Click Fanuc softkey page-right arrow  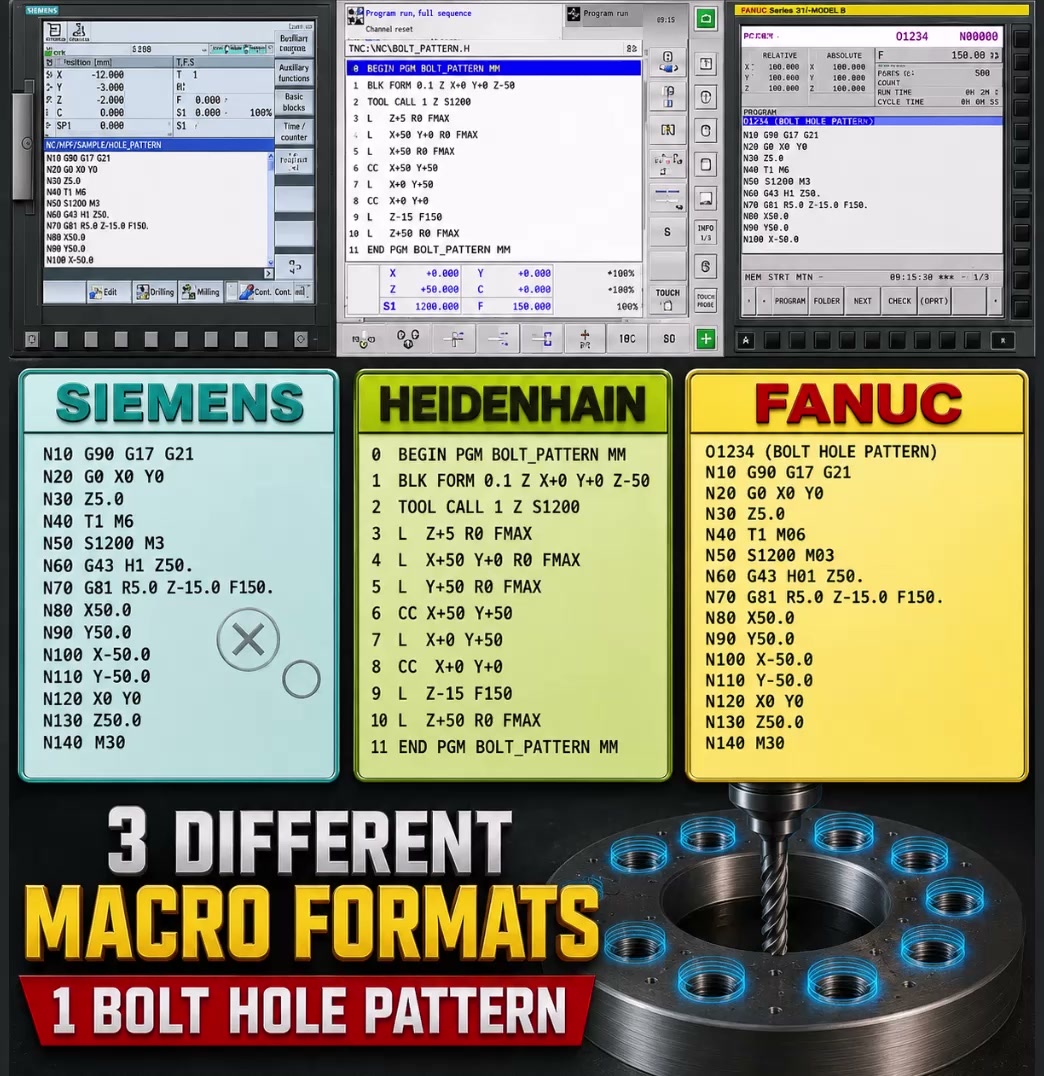click(x=995, y=301)
